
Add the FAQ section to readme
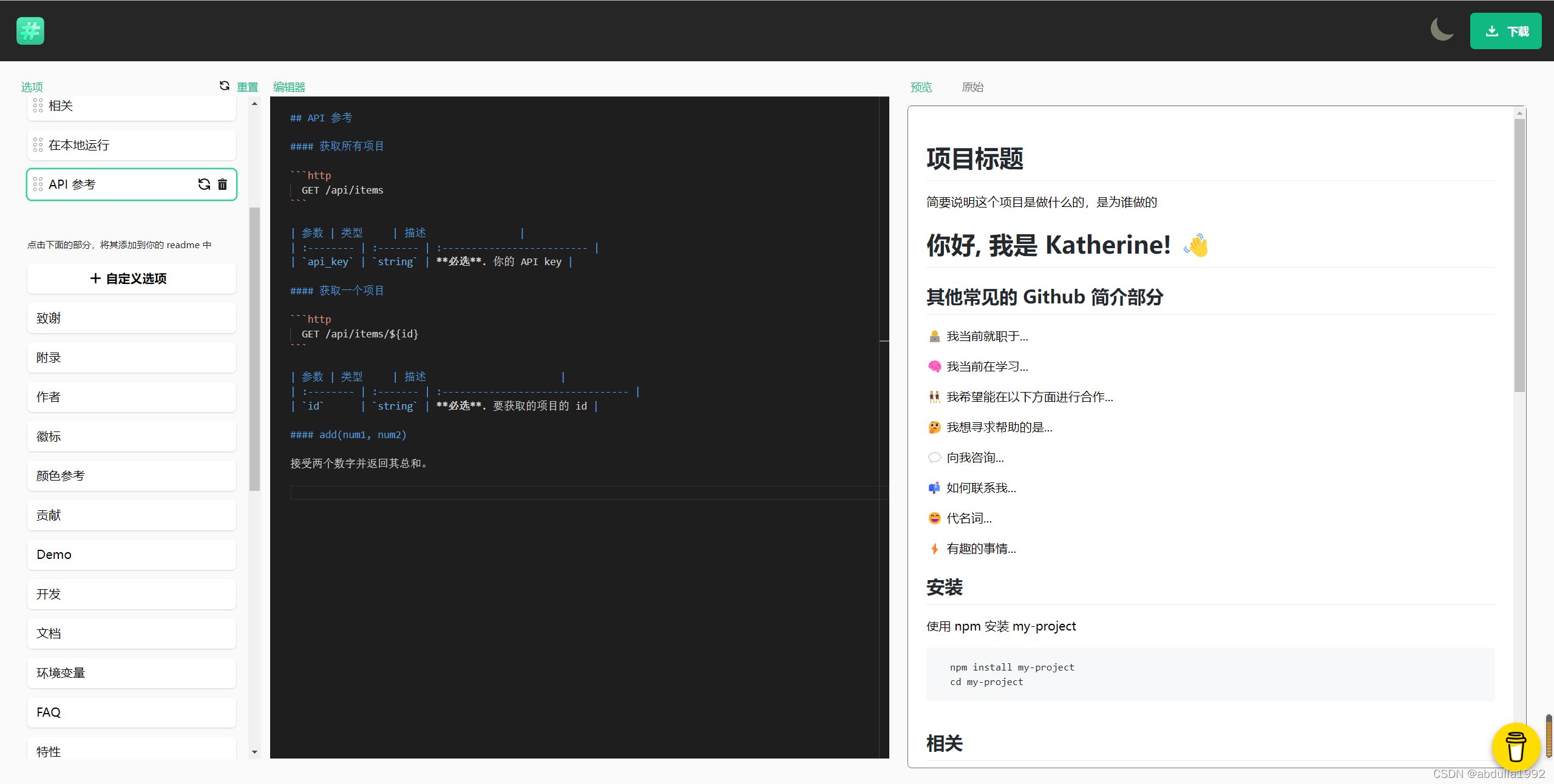[131, 712]
